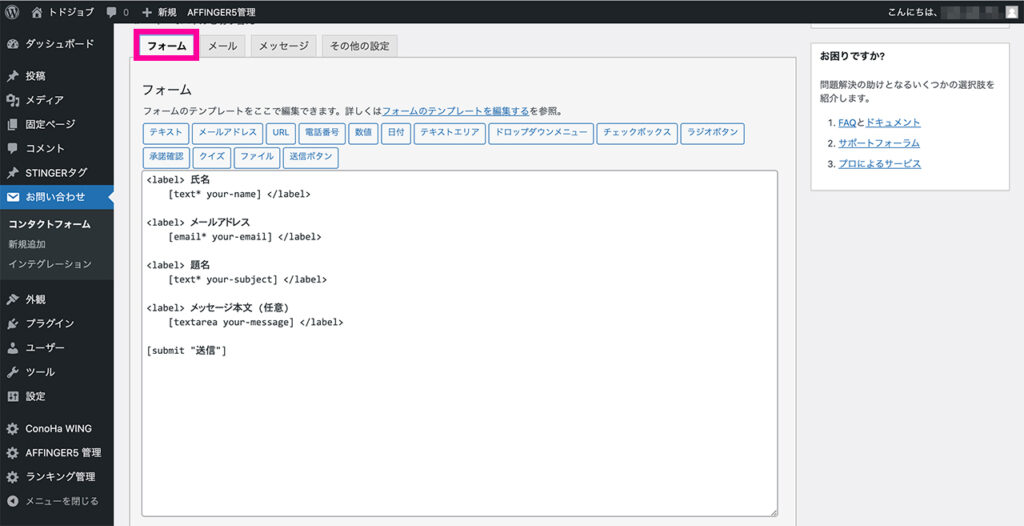Insert a テキスト tag
The width and height of the screenshot is (1024, 526).
166,133
